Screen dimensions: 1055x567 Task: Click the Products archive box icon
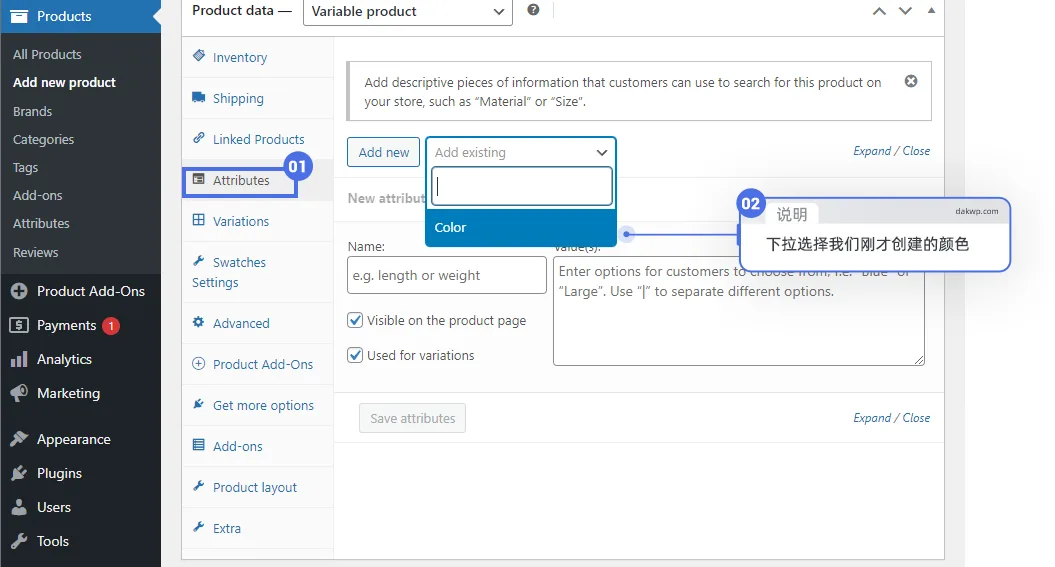(x=19, y=16)
